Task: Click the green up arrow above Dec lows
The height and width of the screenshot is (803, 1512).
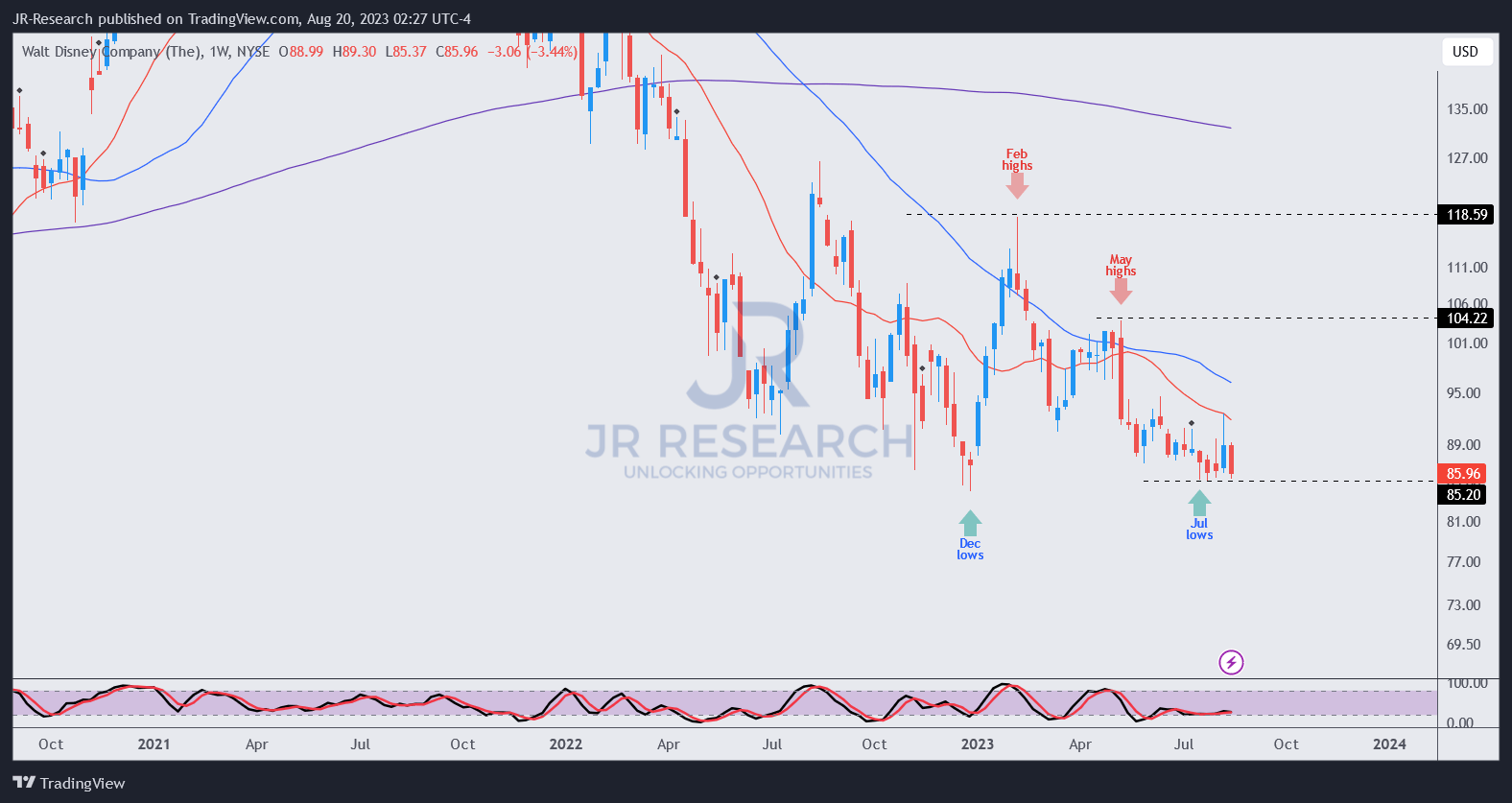Action: tap(970, 523)
